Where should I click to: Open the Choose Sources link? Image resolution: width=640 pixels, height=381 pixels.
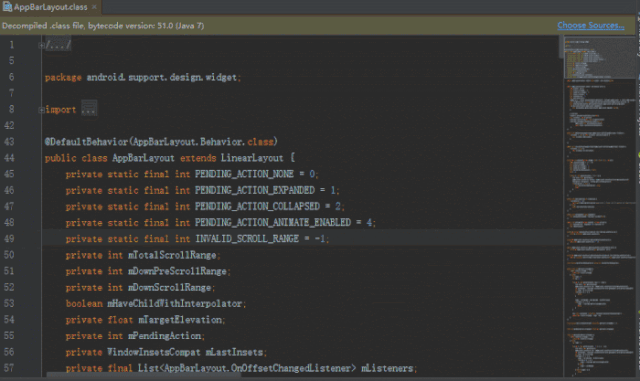(591, 25)
